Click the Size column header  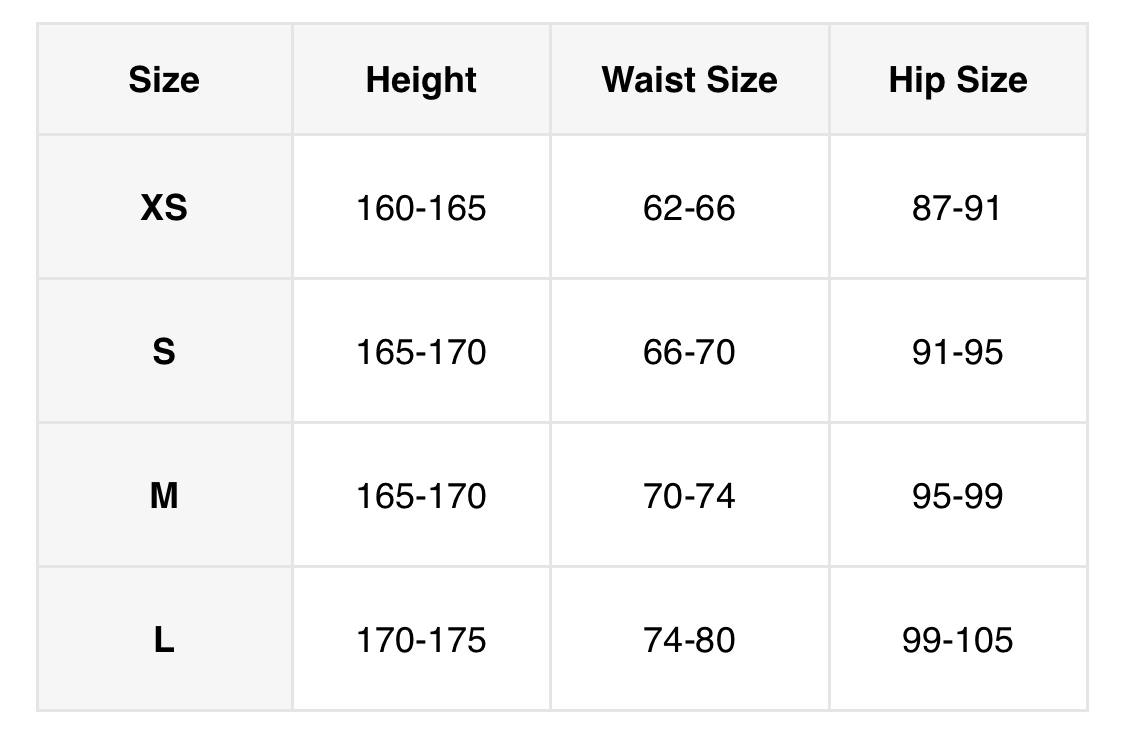click(x=164, y=80)
